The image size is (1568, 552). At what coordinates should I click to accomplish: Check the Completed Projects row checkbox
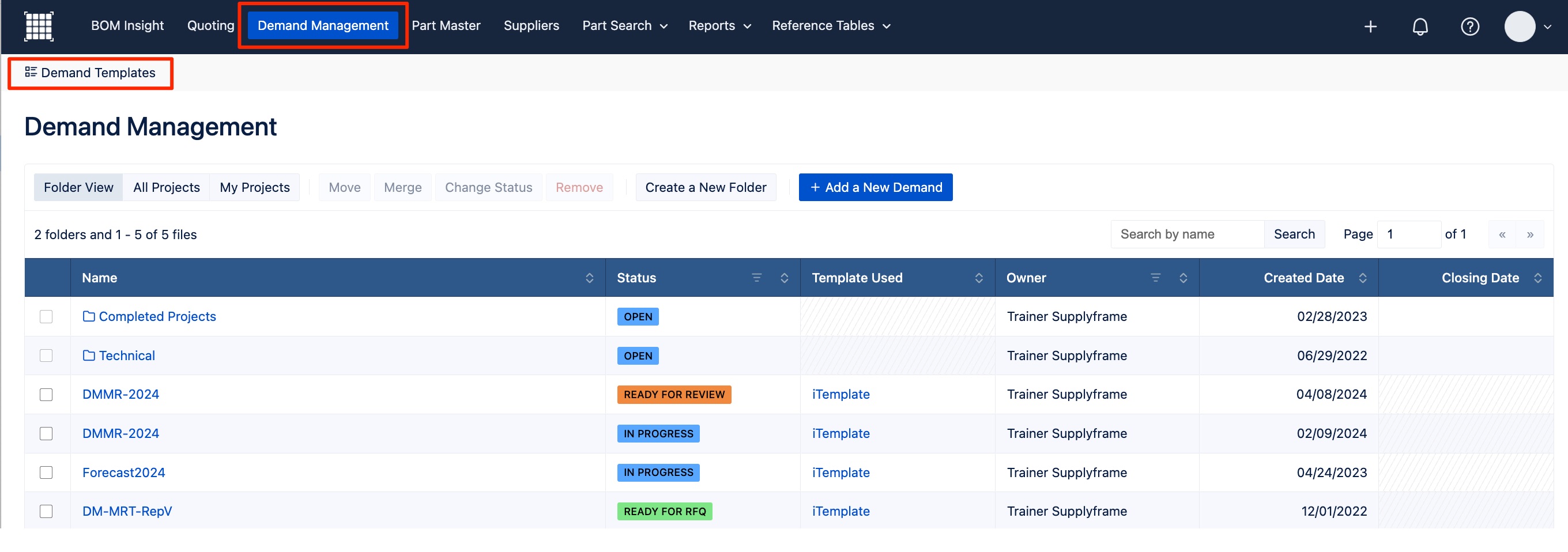click(46, 316)
